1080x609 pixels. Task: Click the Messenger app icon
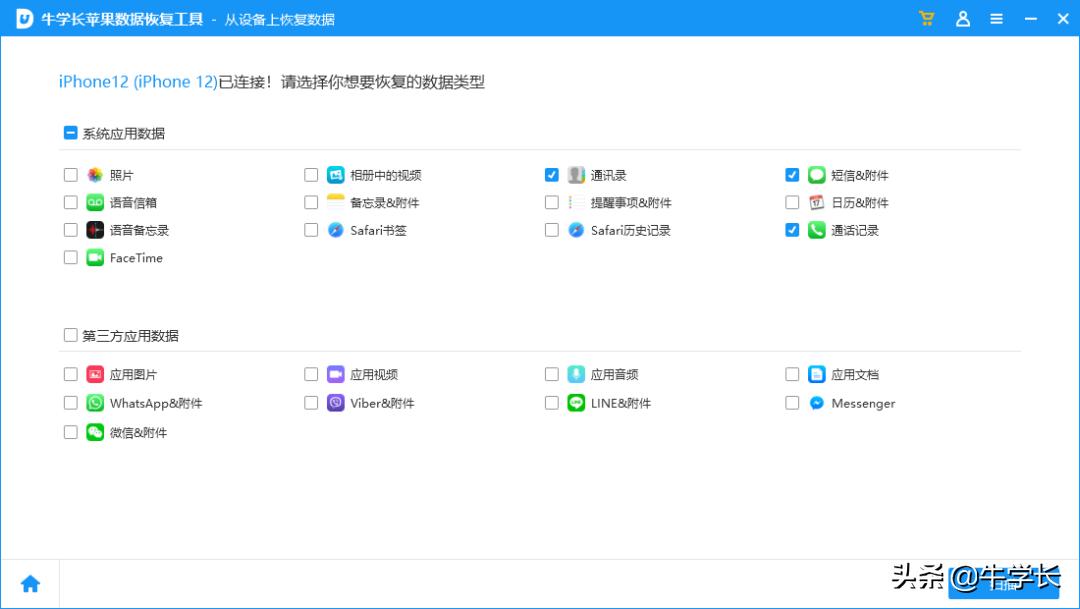816,403
